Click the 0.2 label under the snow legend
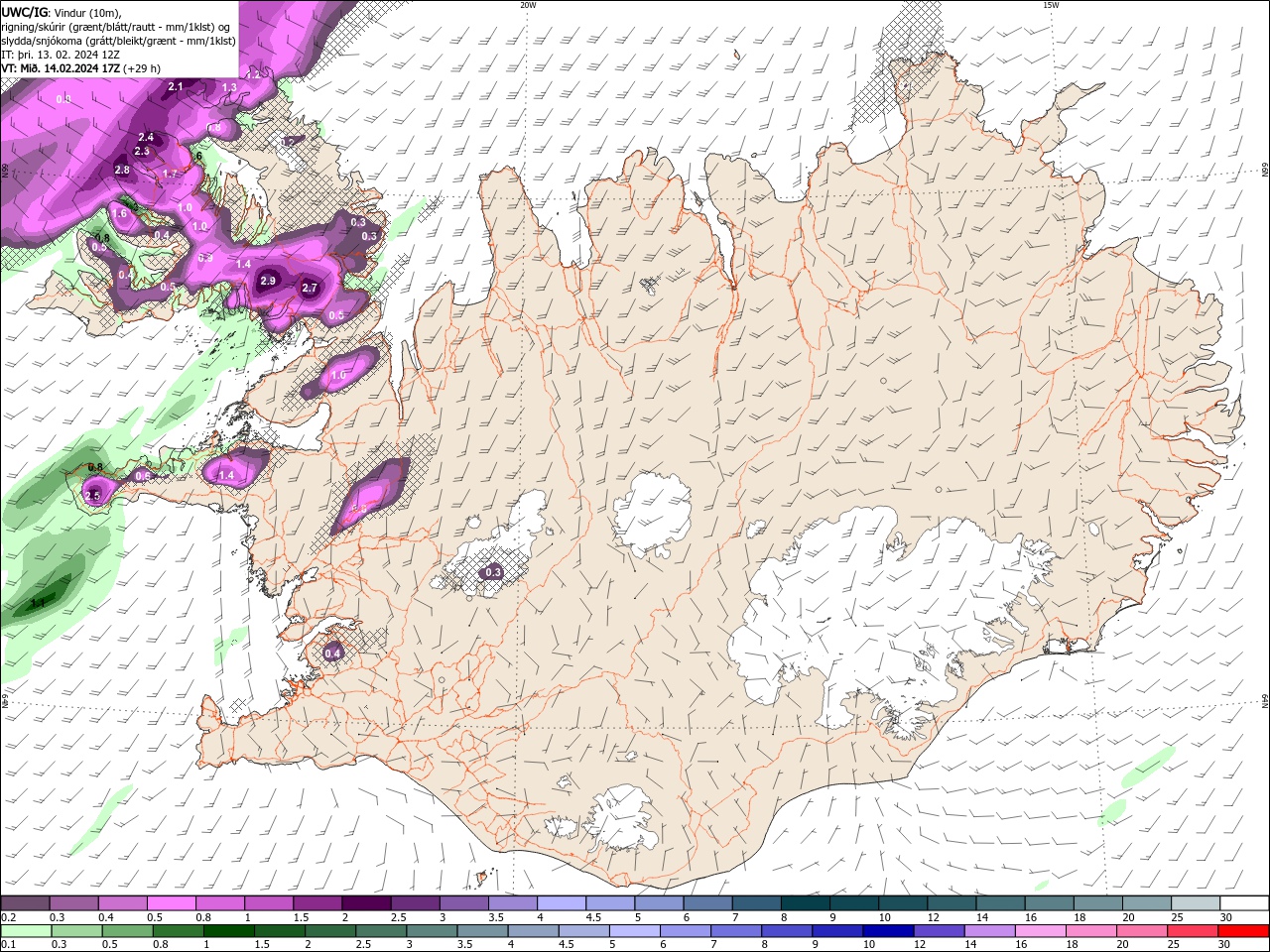1270x952 pixels. [8, 917]
